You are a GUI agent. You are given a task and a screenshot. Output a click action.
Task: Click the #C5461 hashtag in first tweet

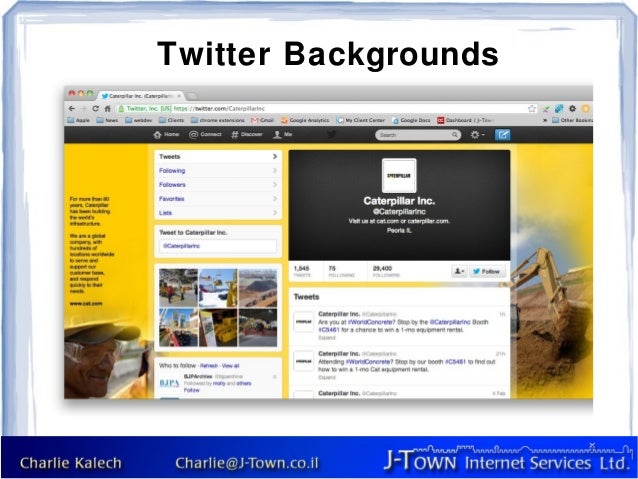(329, 330)
